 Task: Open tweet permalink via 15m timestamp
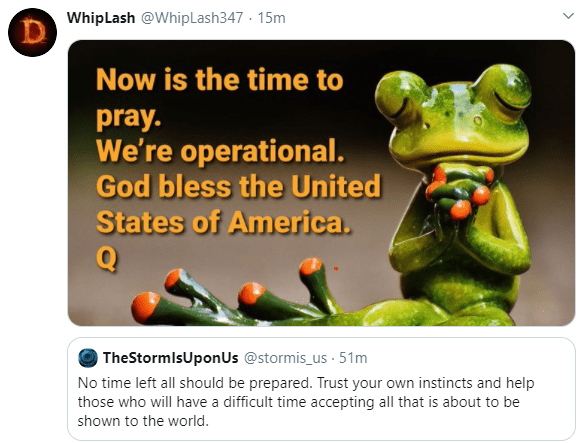(271, 18)
